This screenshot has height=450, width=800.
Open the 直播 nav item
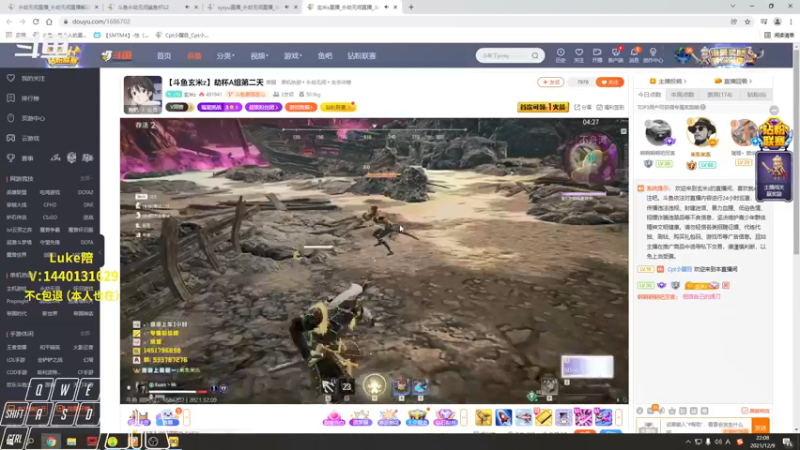click(194, 56)
